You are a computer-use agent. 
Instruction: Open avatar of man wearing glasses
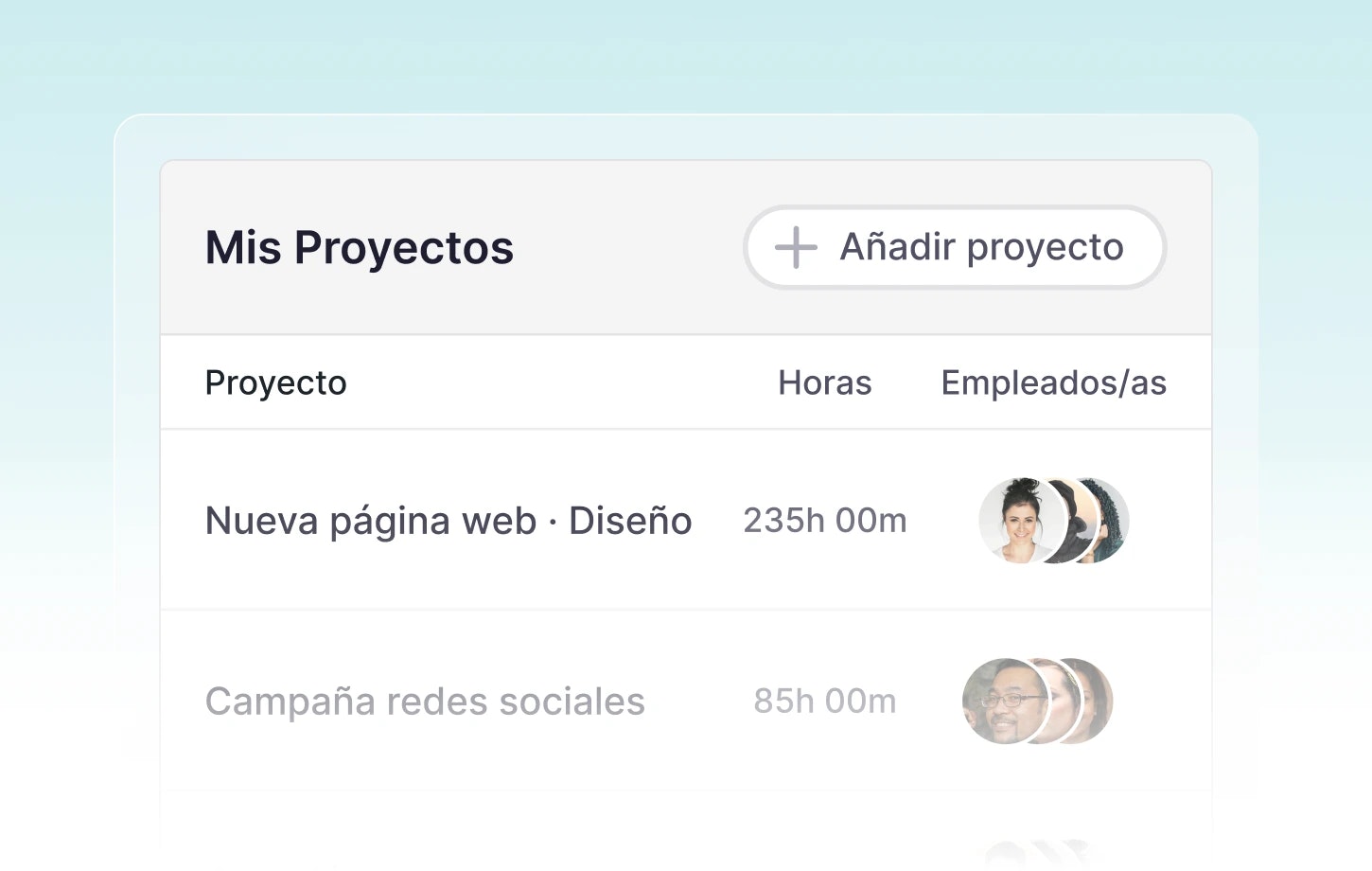[1001, 702]
